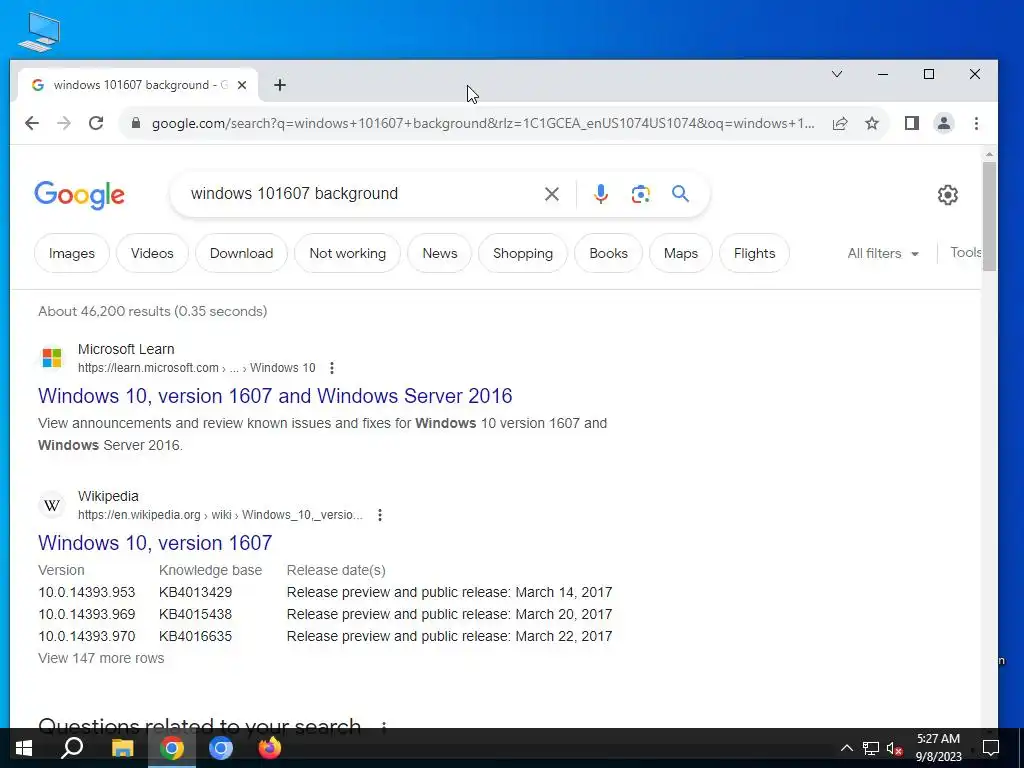Image resolution: width=1024 pixels, height=768 pixels.
Task: Click View 147 more rows
Action: coord(101,658)
